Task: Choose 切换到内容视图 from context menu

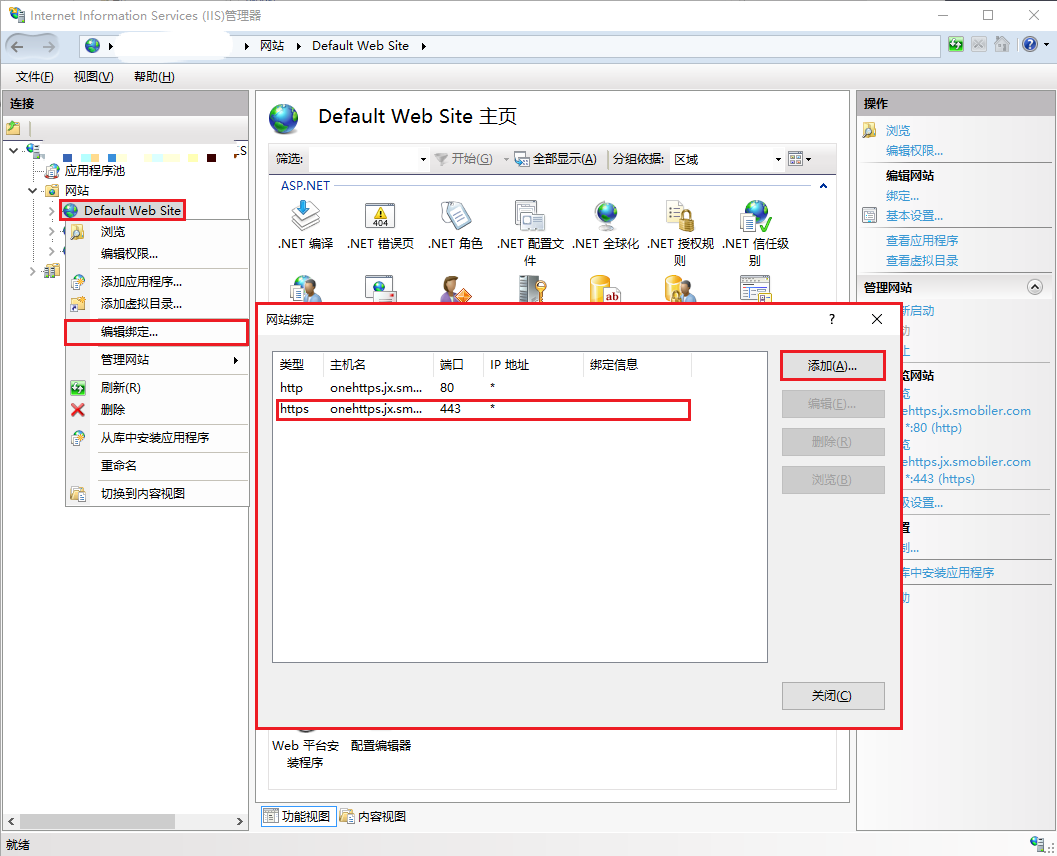Action: click(156, 493)
